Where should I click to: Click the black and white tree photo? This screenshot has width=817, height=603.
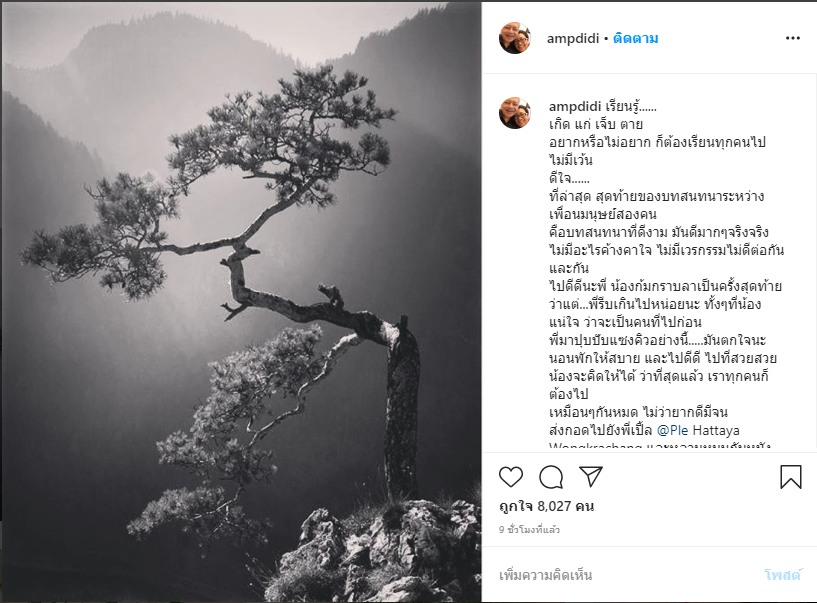242,302
